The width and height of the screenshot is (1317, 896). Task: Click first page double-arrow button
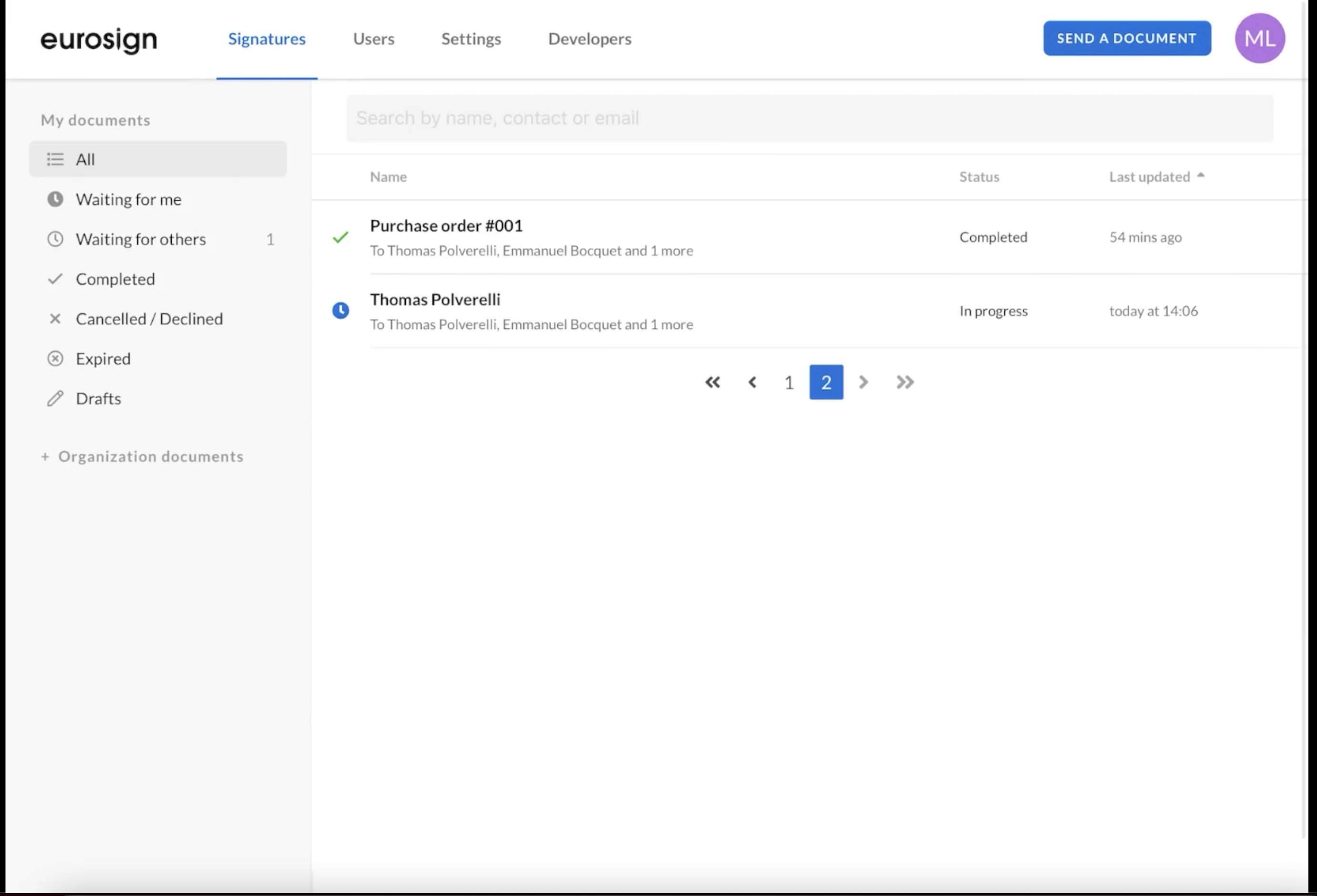tap(714, 381)
